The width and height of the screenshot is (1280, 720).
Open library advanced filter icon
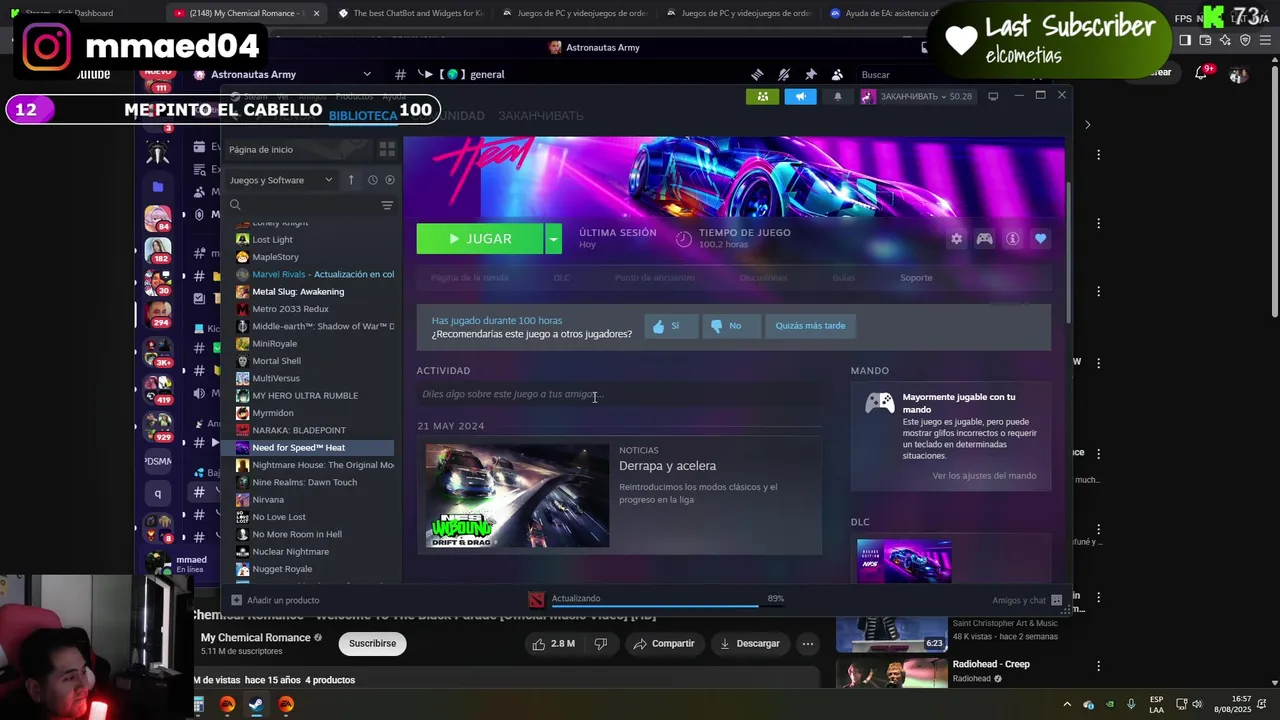387,205
